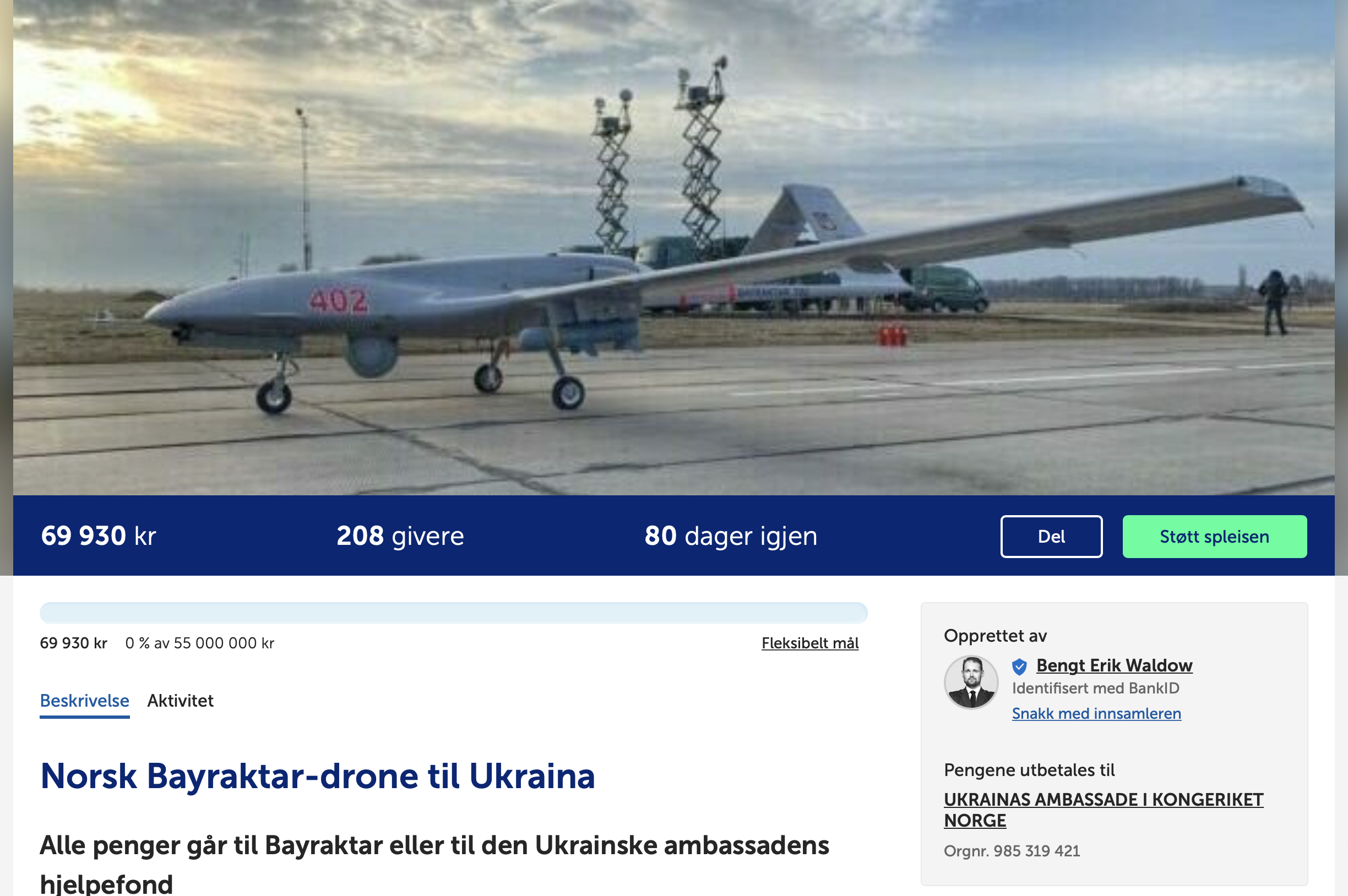Open the Fleksibelt mål link
Image resolution: width=1348 pixels, height=896 pixels.
(x=810, y=643)
